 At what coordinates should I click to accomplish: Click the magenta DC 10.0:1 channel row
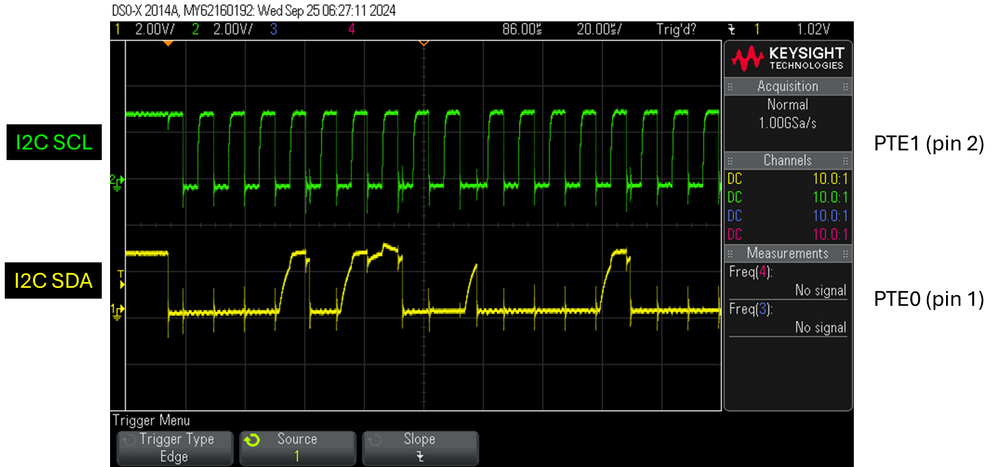(787, 234)
